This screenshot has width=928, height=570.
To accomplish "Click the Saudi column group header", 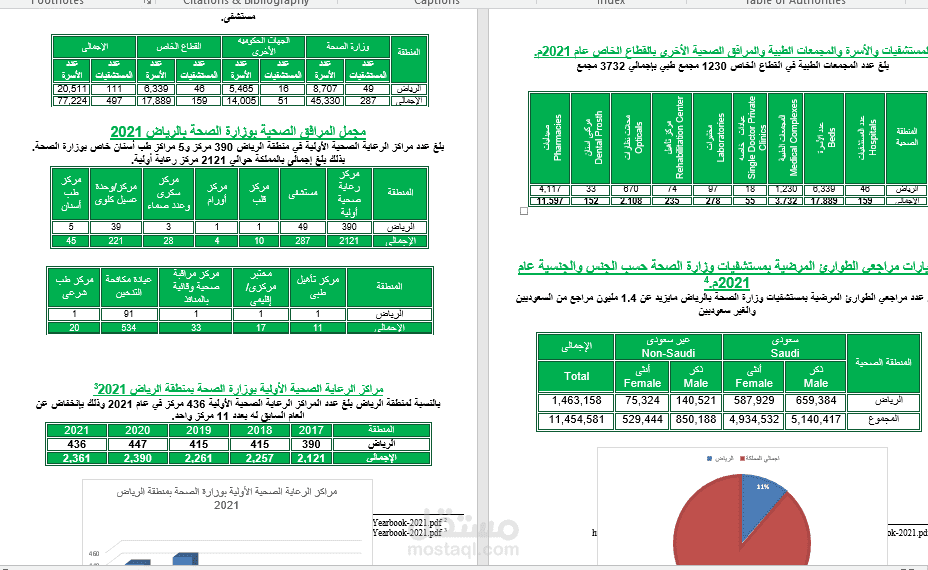I will point(784,347).
